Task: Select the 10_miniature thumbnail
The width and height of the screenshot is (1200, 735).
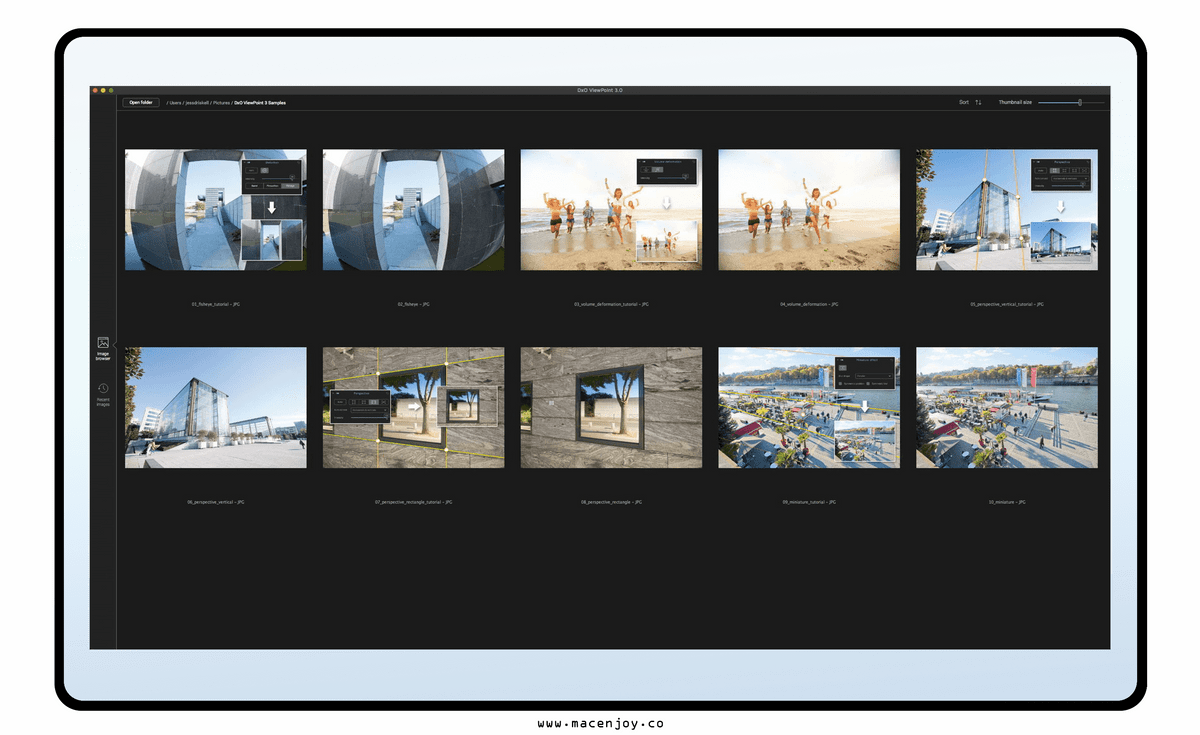Action: click(x=1007, y=408)
